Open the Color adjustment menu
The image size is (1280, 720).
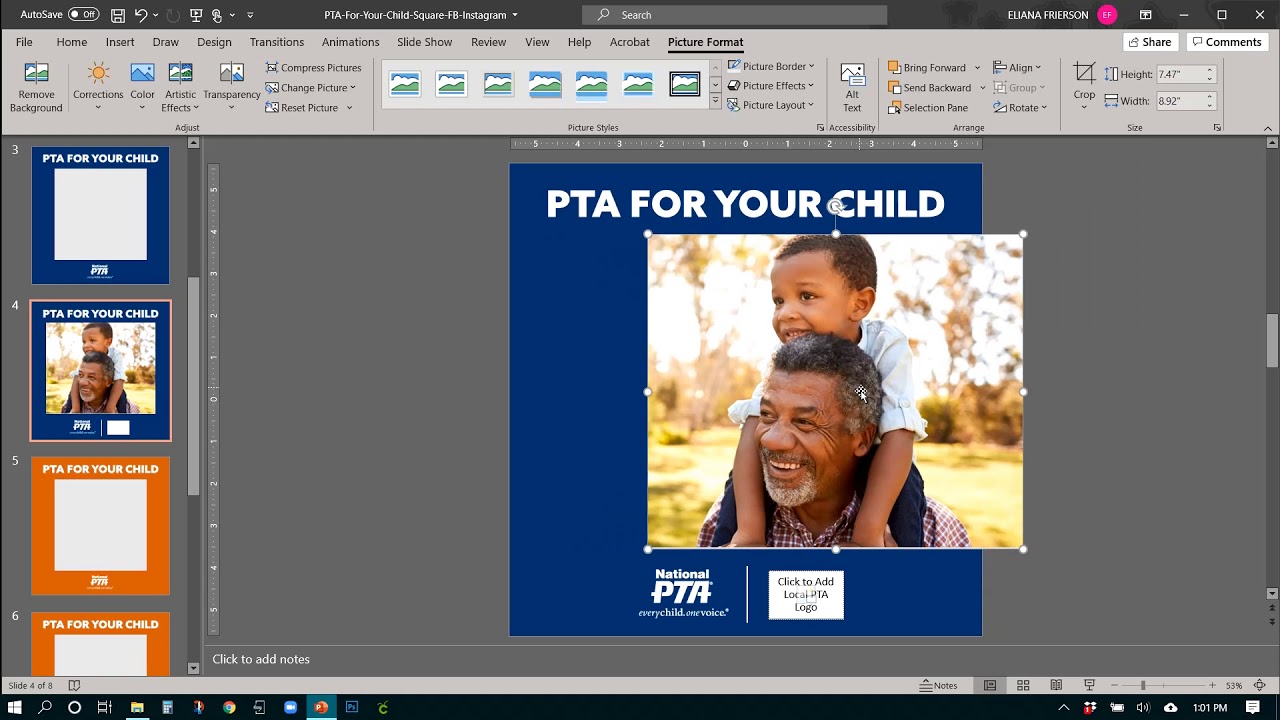pyautogui.click(x=142, y=88)
